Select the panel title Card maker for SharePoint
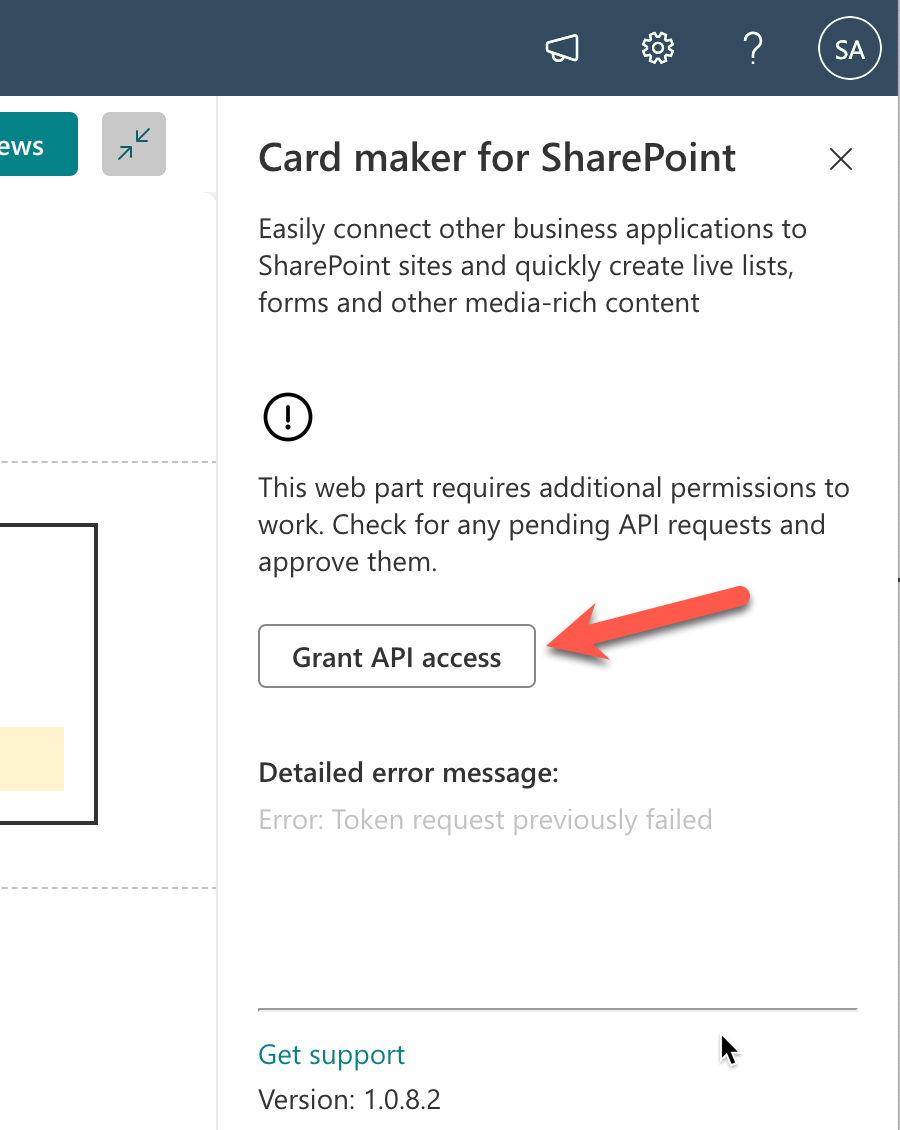This screenshot has width=900, height=1130. [x=497, y=158]
